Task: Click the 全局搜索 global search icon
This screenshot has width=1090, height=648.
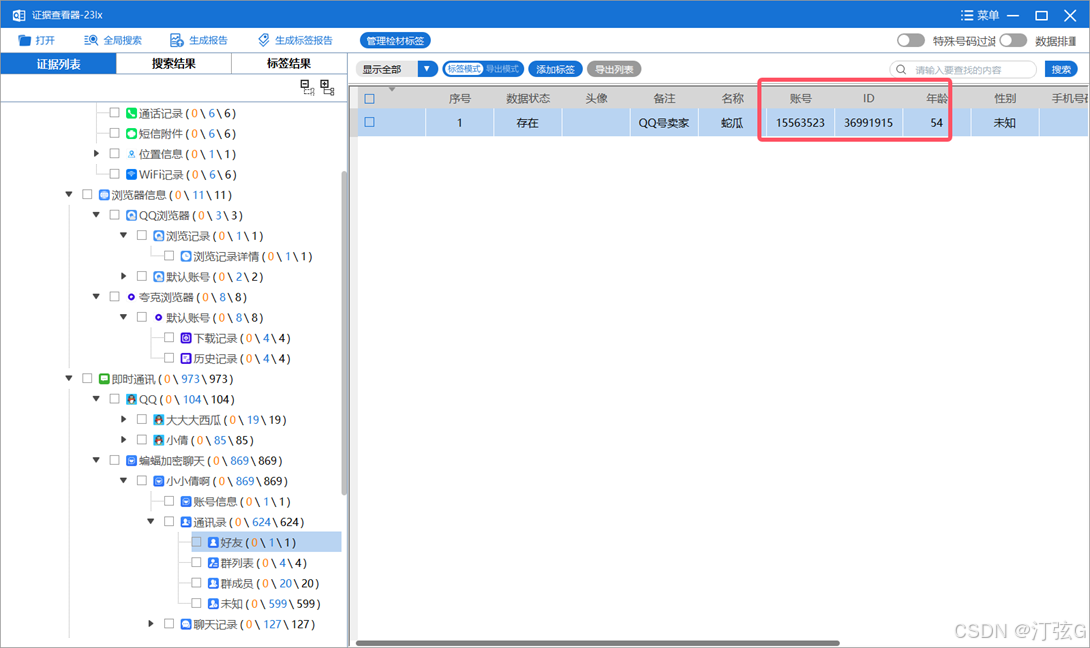Action: point(90,40)
